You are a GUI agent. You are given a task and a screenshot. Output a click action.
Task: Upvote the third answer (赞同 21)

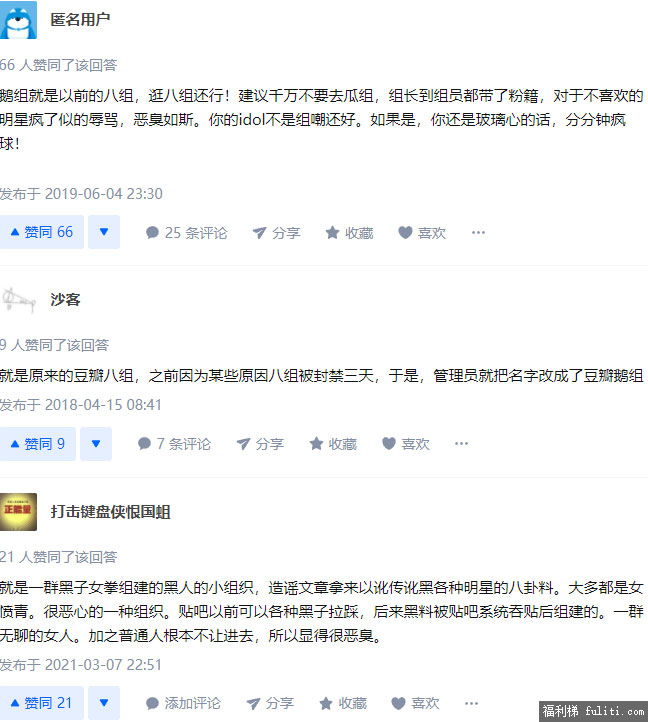pyautogui.click(x=41, y=703)
